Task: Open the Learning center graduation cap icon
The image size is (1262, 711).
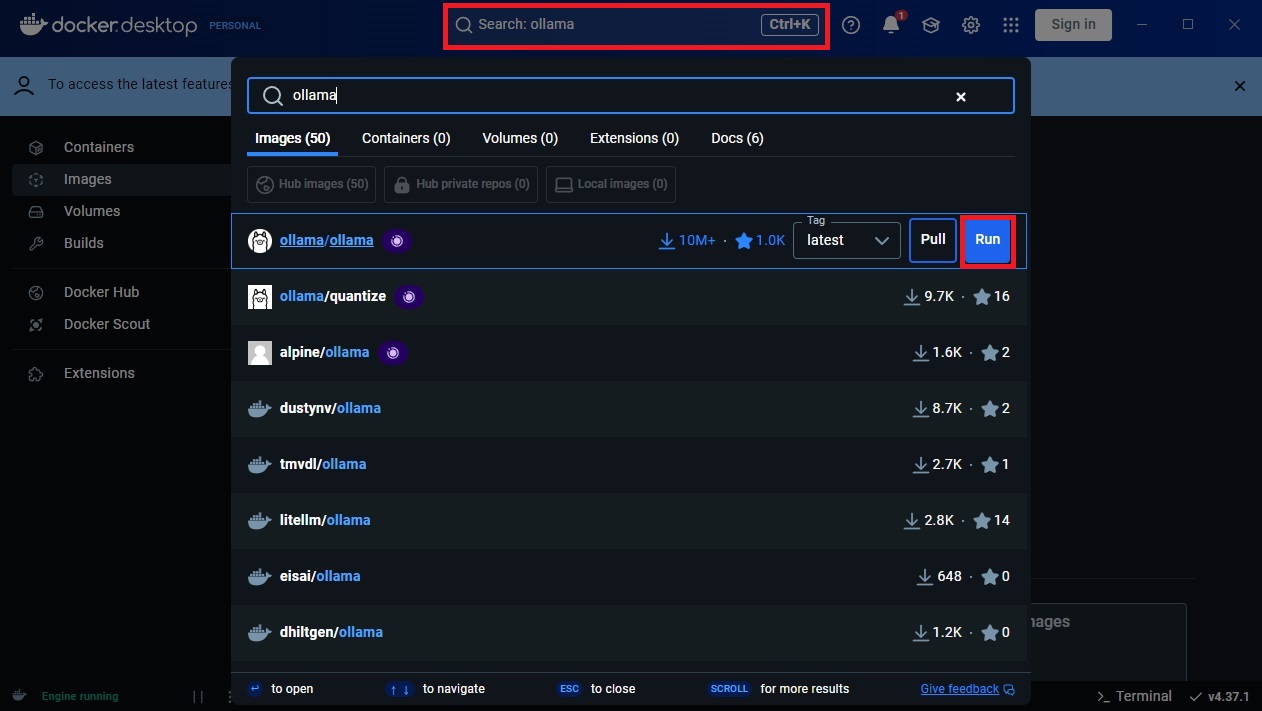Action: pyautogui.click(x=931, y=25)
